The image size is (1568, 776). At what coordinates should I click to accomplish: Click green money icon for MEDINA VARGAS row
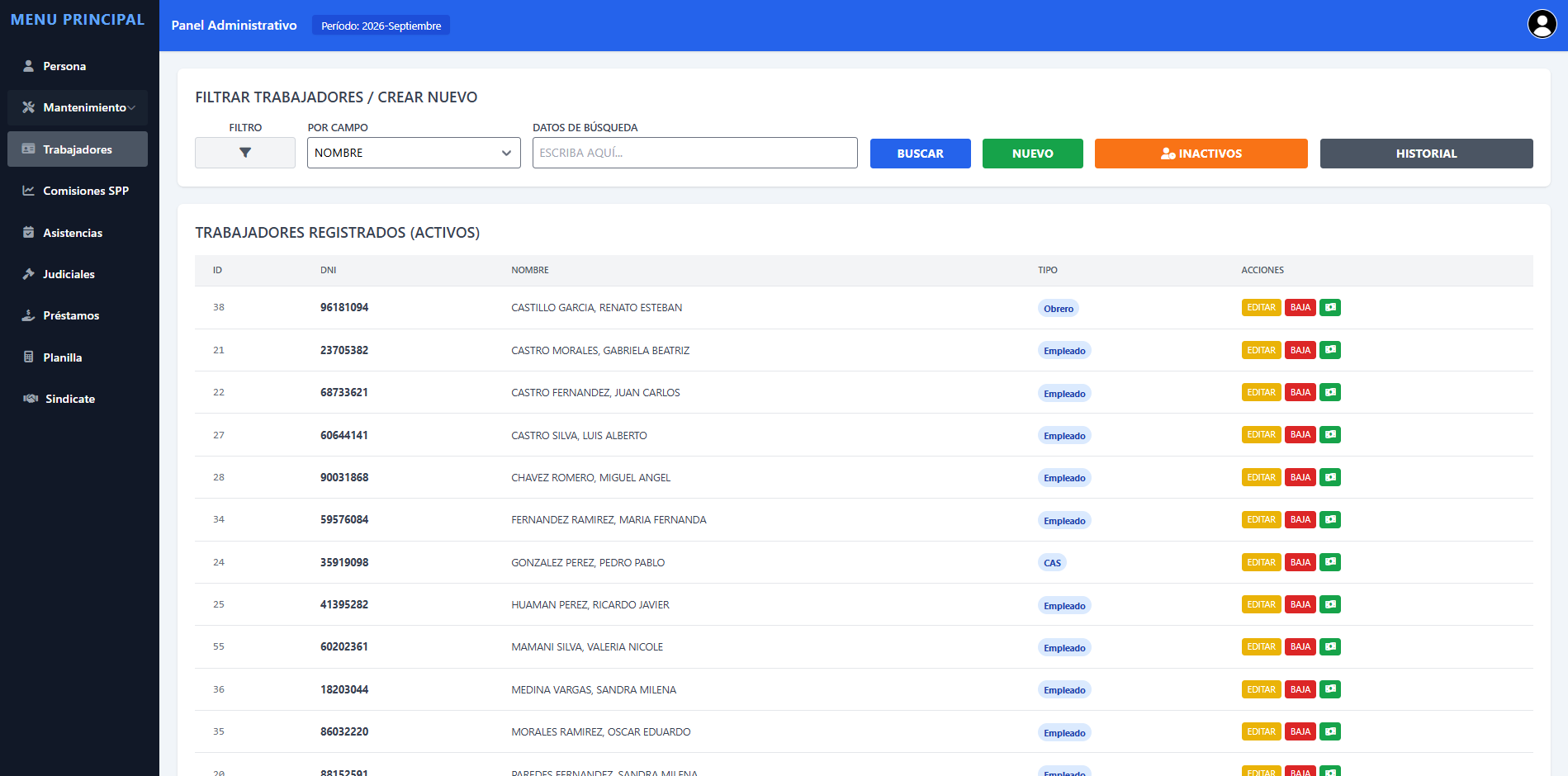tap(1330, 689)
